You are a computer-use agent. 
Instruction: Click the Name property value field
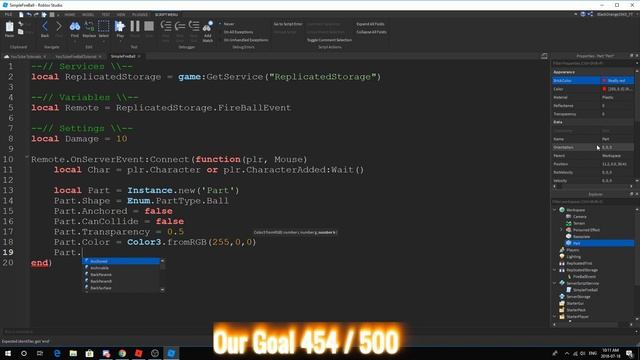pyautogui.click(x=617, y=139)
